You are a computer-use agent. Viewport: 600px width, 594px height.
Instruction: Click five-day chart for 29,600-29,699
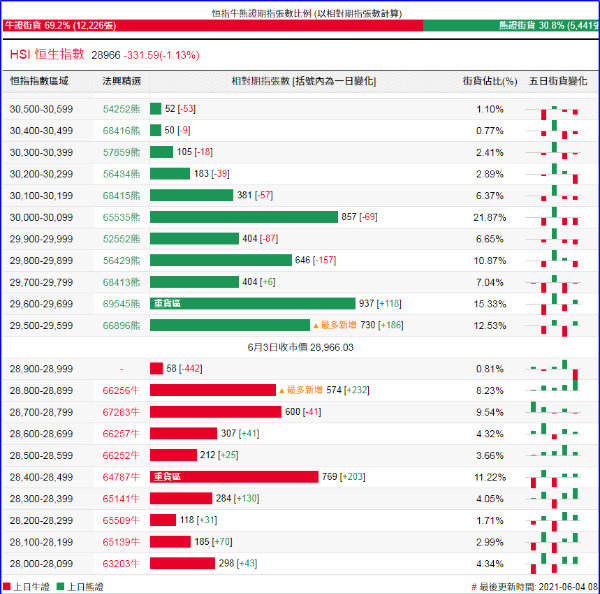coord(553,304)
